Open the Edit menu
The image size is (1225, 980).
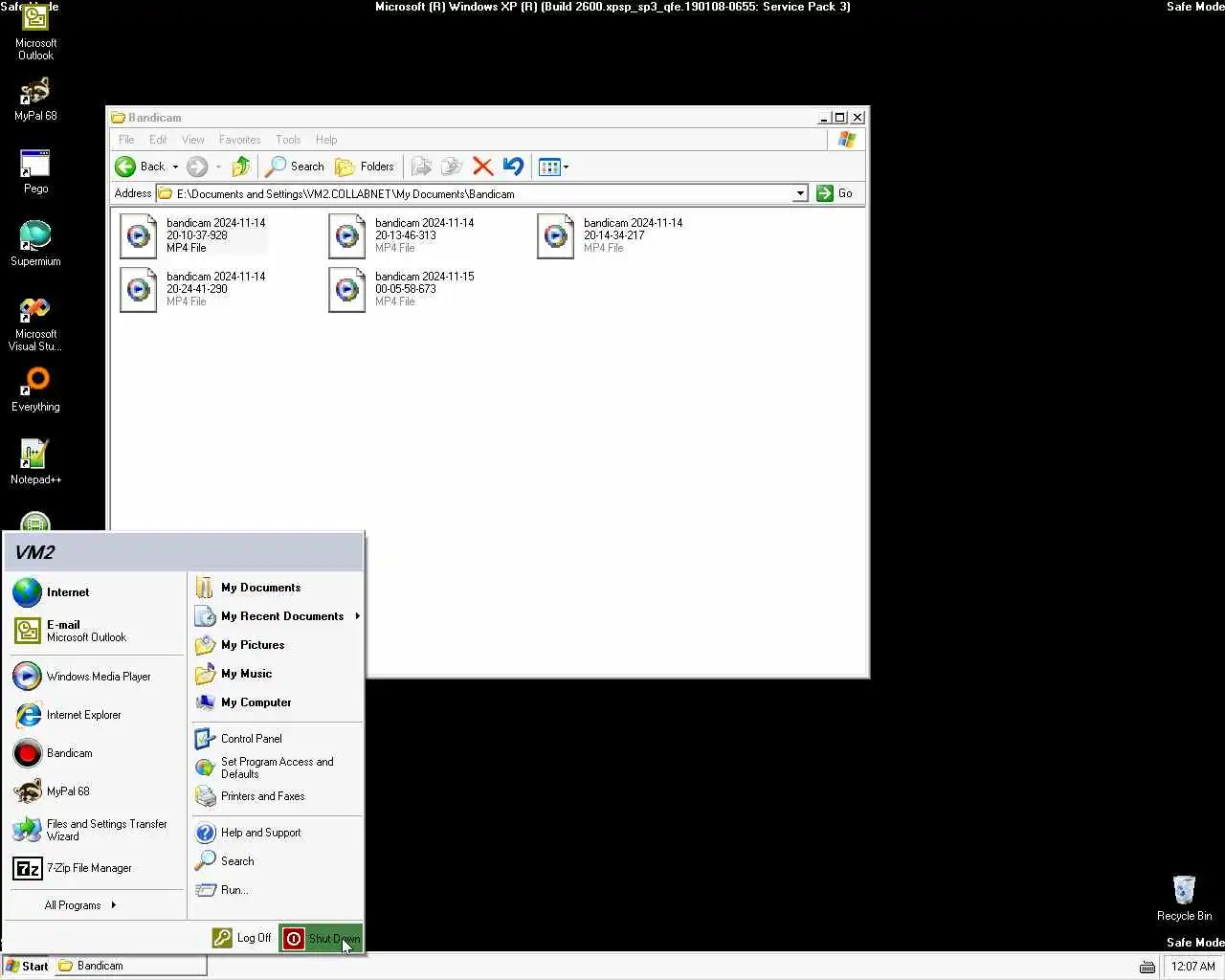[158, 140]
